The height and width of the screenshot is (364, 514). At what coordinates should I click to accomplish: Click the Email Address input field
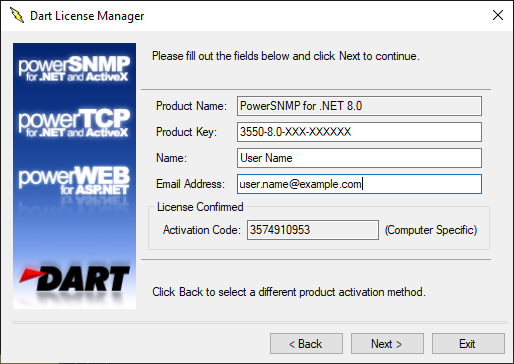point(359,184)
